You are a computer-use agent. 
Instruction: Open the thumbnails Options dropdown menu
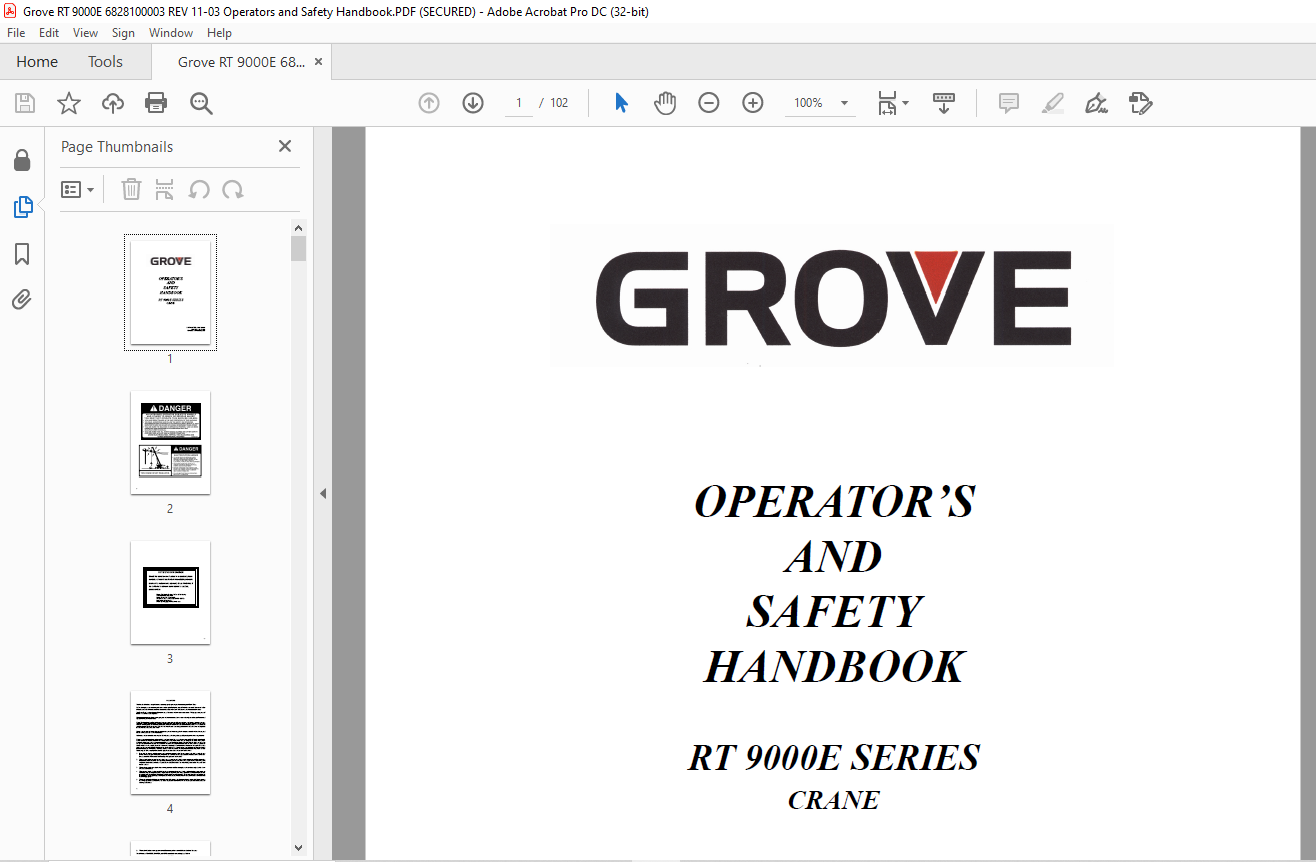pyautogui.click(x=77, y=189)
